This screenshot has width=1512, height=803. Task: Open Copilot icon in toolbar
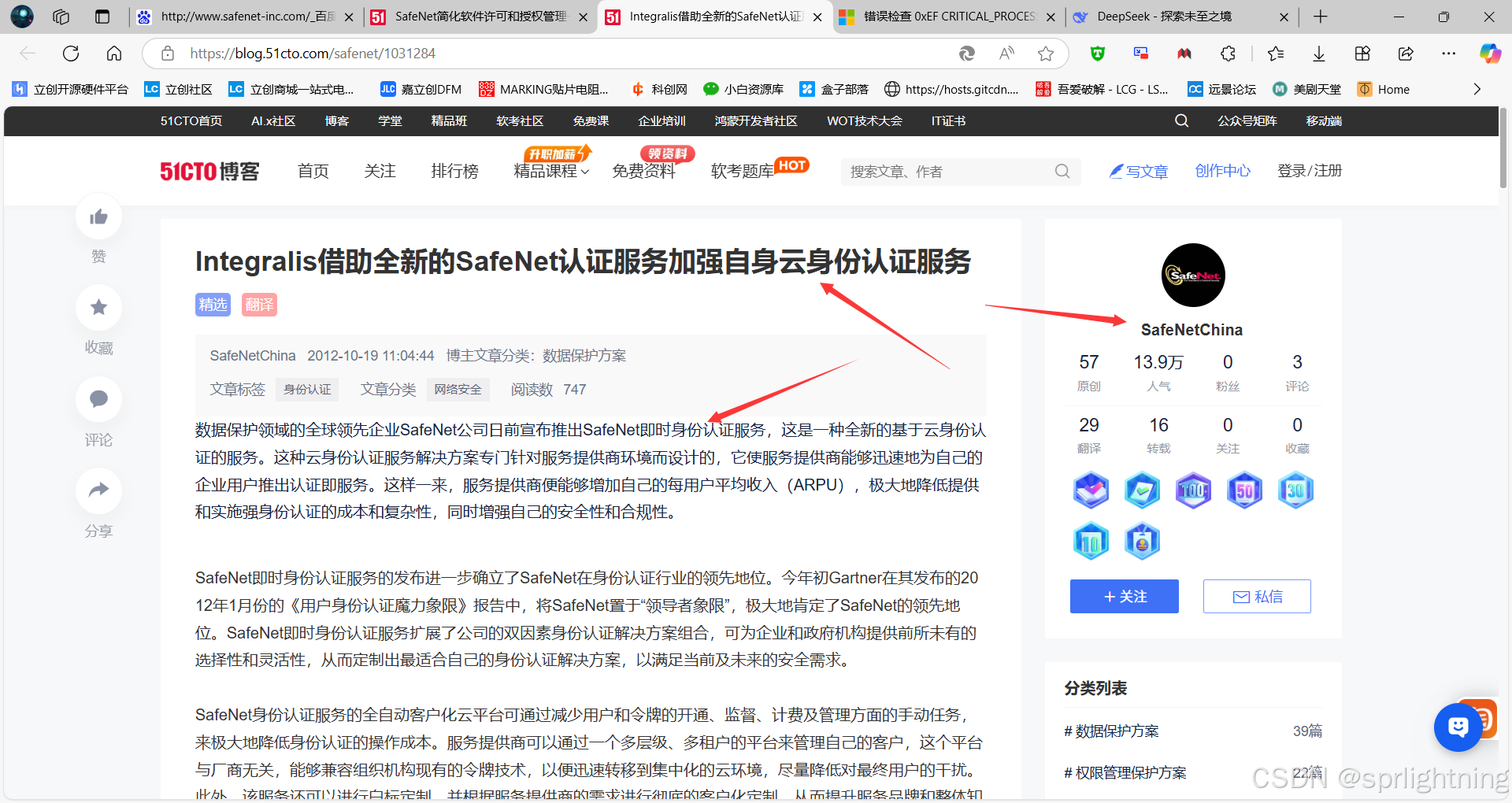pos(1490,54)
